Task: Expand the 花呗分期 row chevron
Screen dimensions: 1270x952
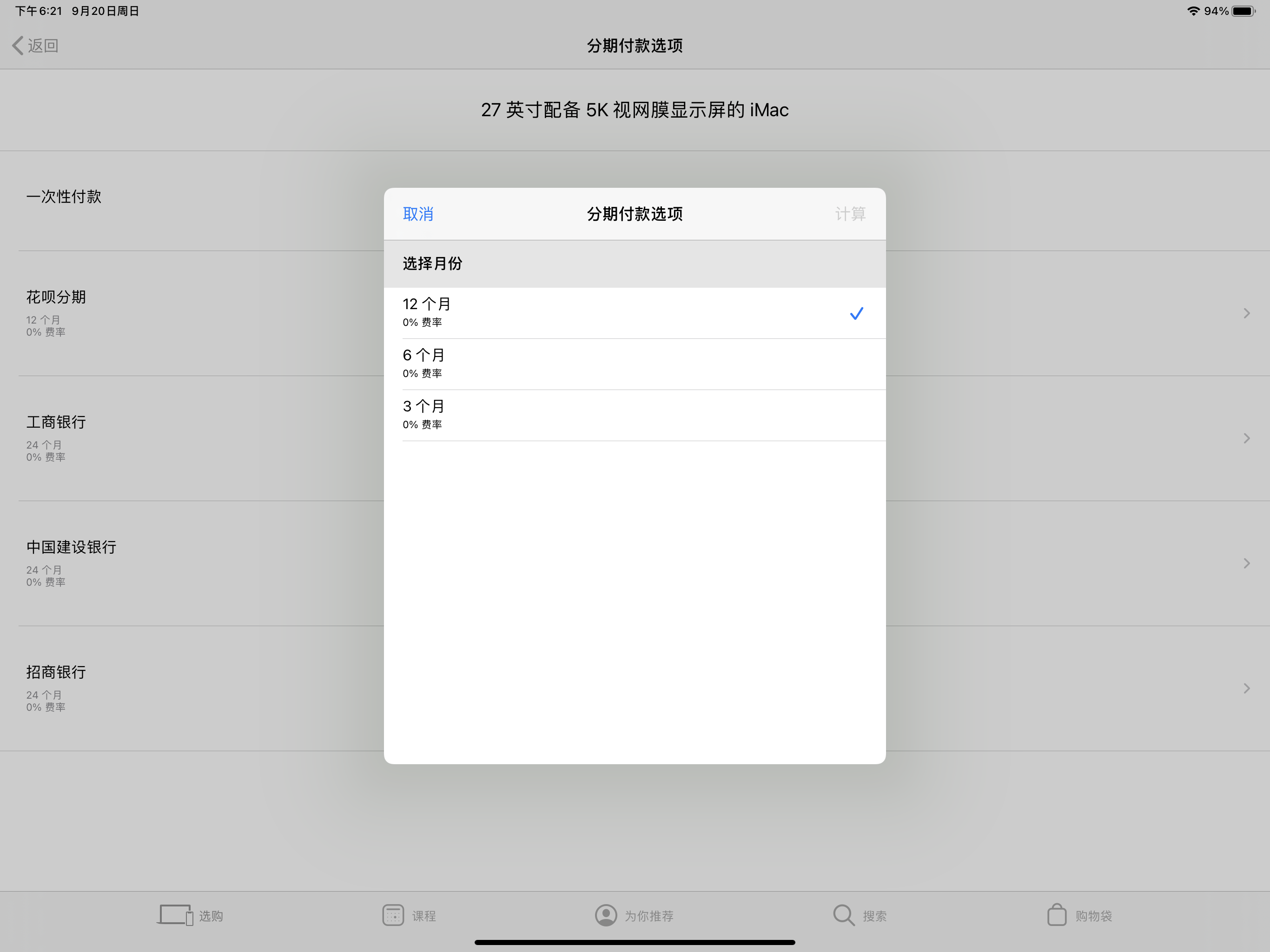Action: click(1246, 313)
